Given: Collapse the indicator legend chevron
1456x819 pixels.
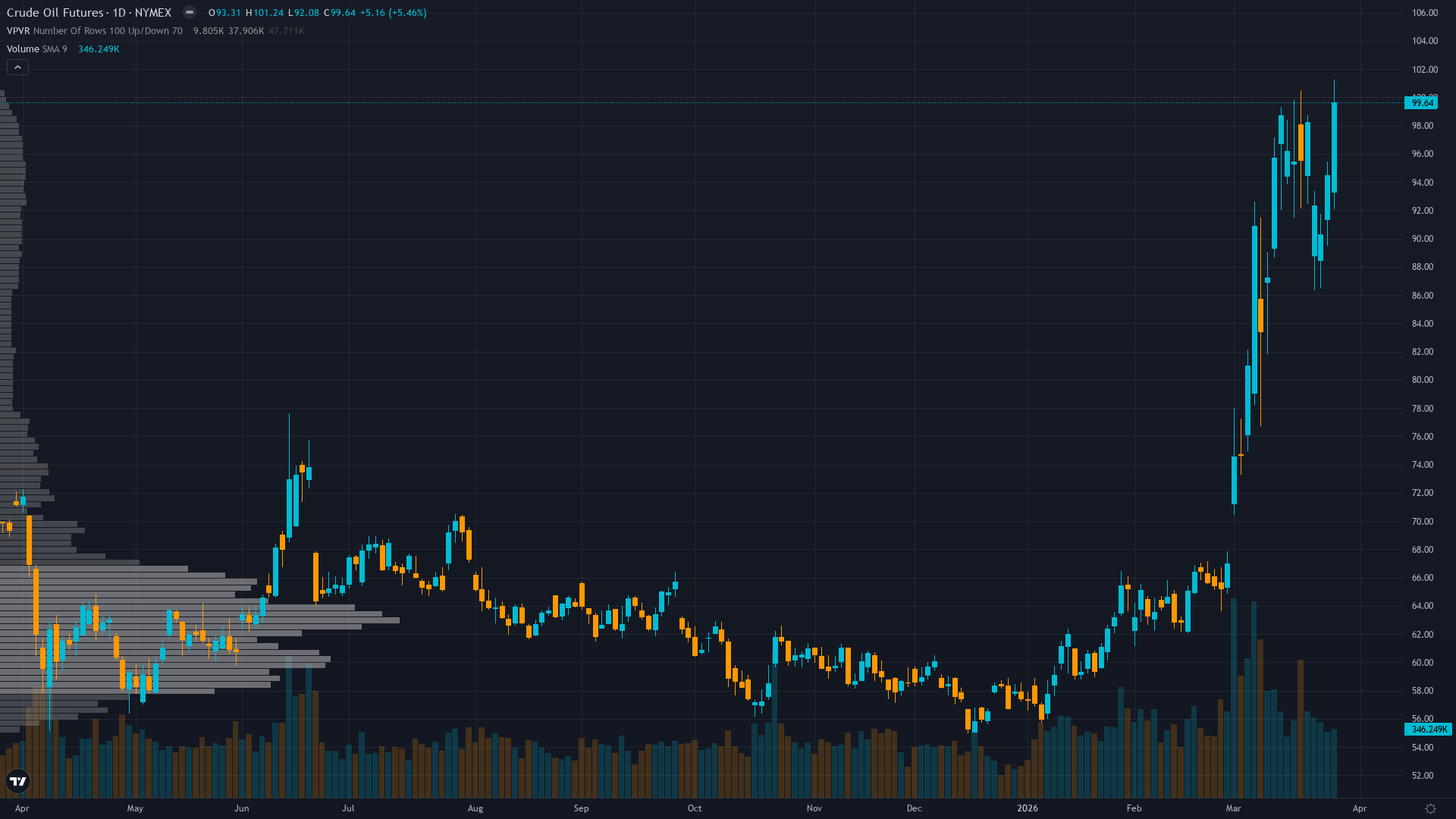Looking at the screenshot, I should click(17, 67).
